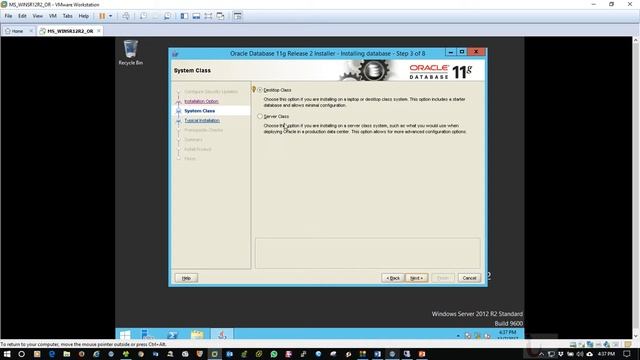Close the MS_WINSR12R2_OR tab
Viewport: 640px width, 360px height.
(99, 31)
